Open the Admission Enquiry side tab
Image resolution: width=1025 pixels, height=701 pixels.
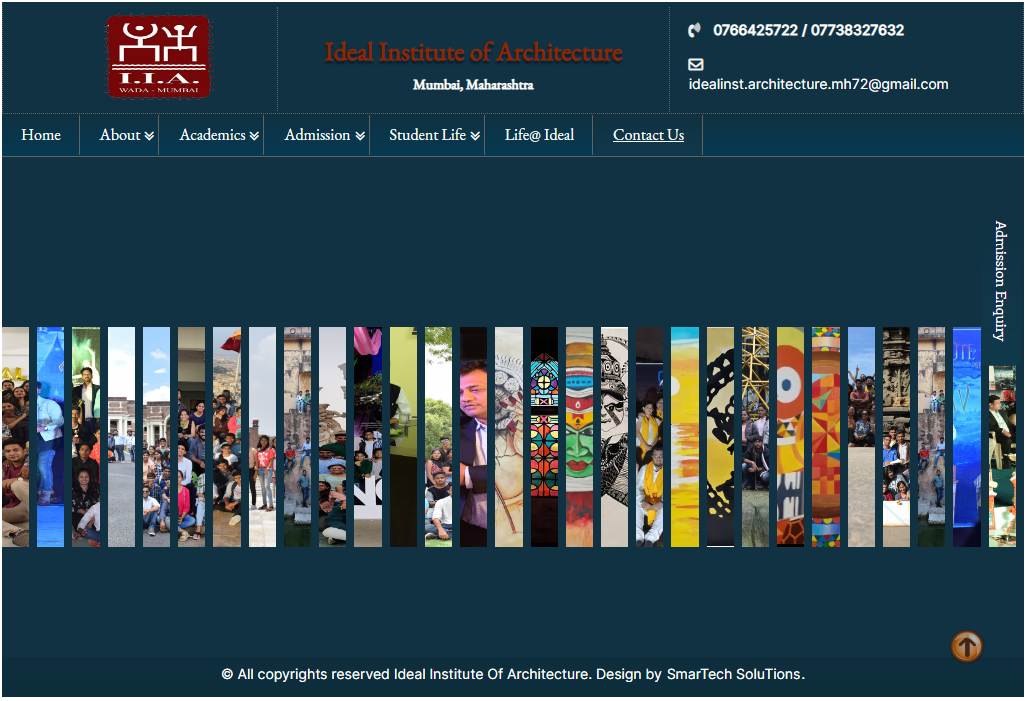(x=1000, y=281)
